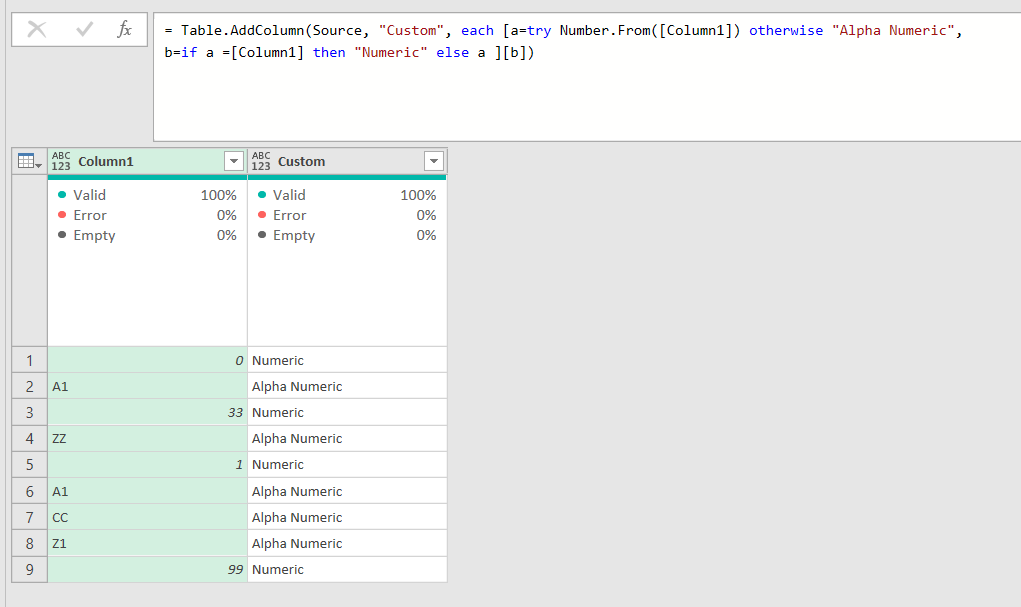Click the Valid 100% quality indicator in Column1
Screen dimensions: 1021x607
coord(147,195)
